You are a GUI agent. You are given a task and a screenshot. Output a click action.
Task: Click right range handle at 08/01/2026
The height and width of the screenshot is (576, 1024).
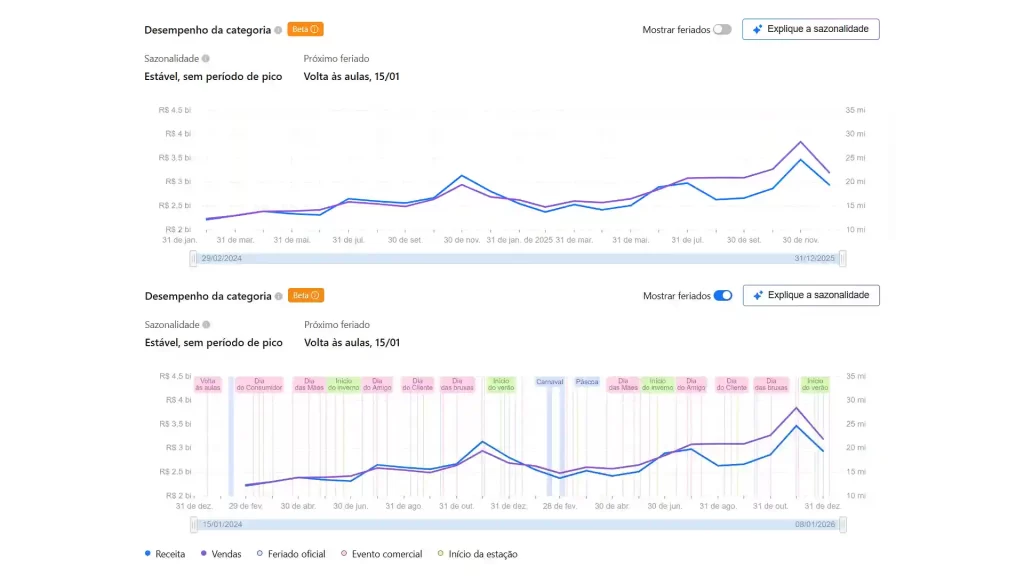[842, 524]
